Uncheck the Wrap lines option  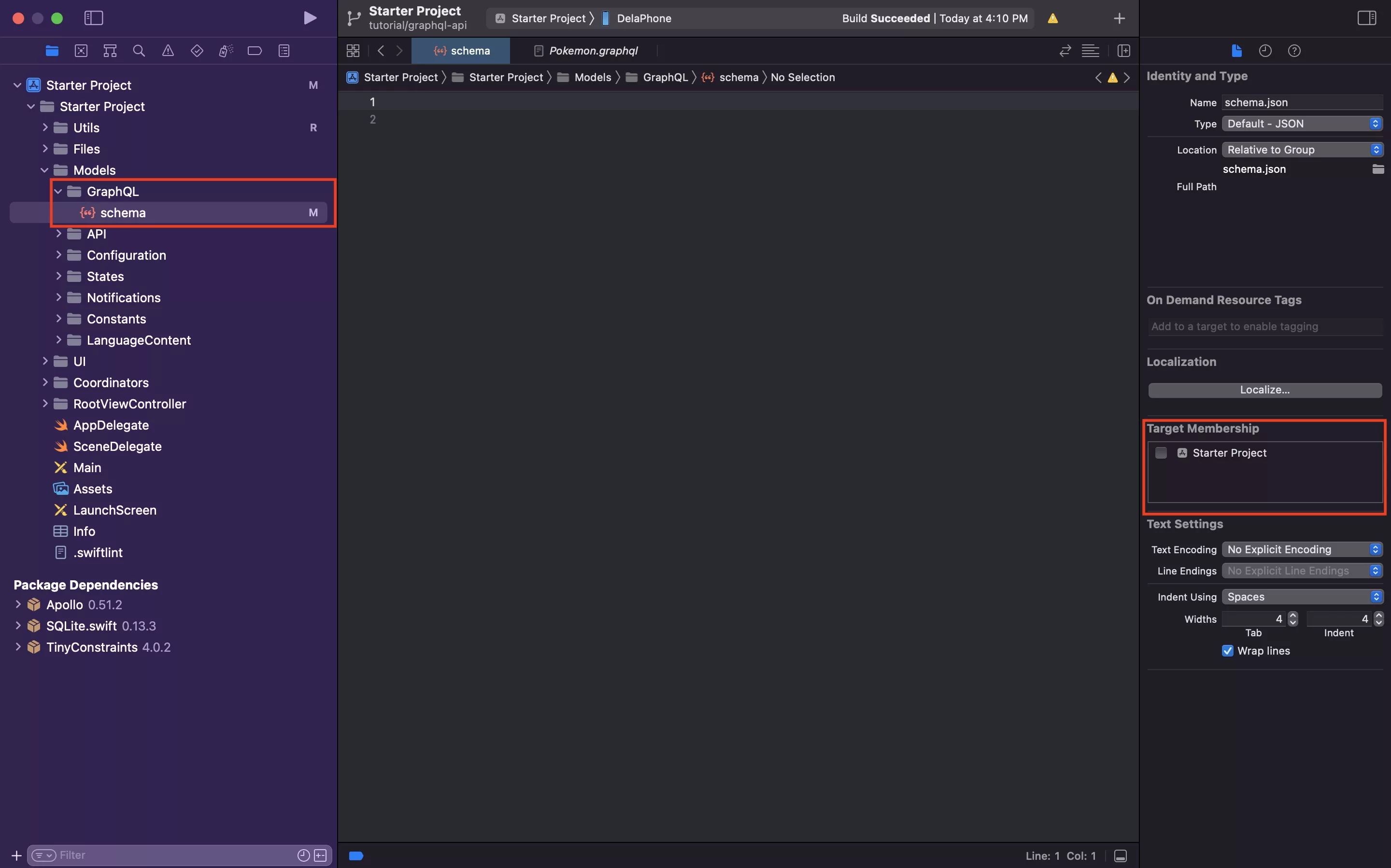point(1228,650)
